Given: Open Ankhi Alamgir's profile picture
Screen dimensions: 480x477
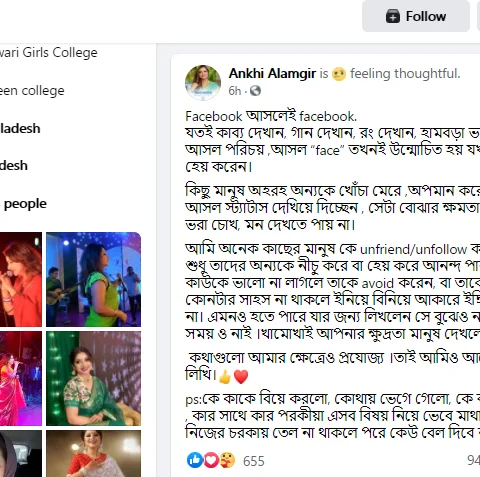Looking at the screenshot, I should coord(203,82).
